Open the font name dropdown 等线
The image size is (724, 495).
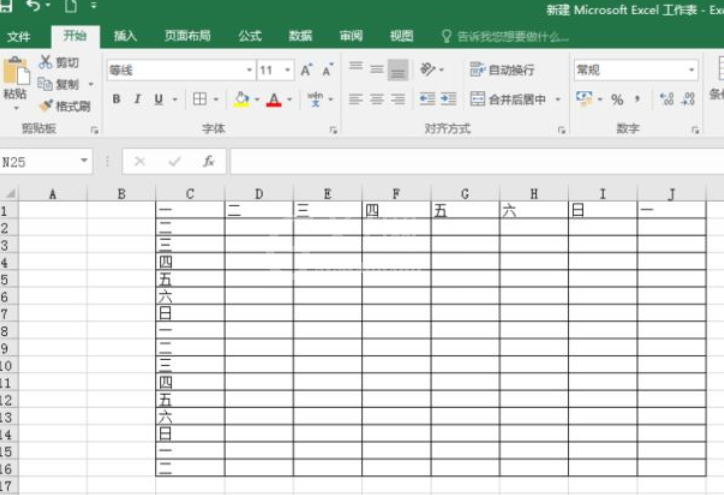coord(249,70)
